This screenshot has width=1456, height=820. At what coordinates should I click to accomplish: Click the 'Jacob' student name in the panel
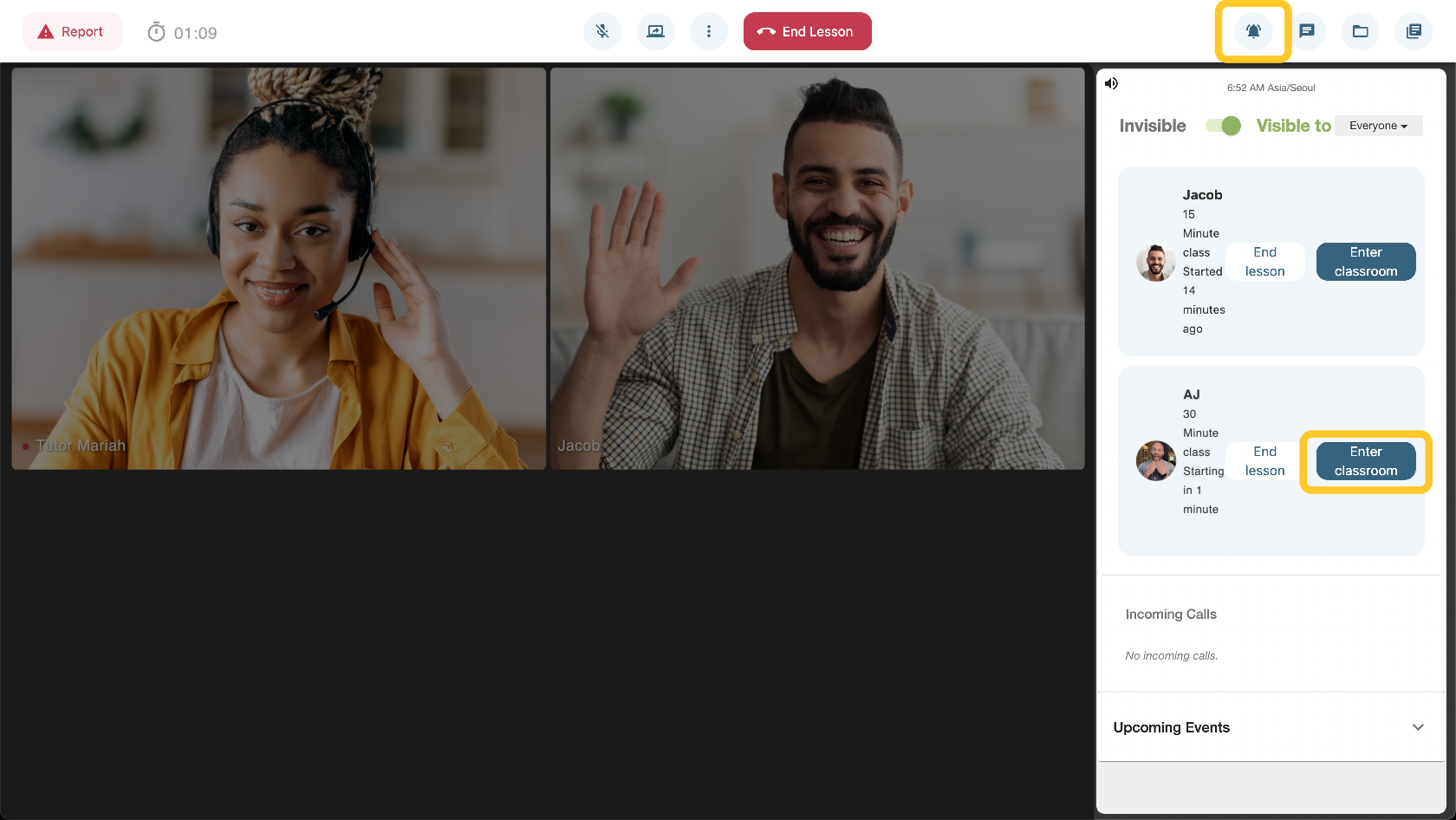(1203, 195)
